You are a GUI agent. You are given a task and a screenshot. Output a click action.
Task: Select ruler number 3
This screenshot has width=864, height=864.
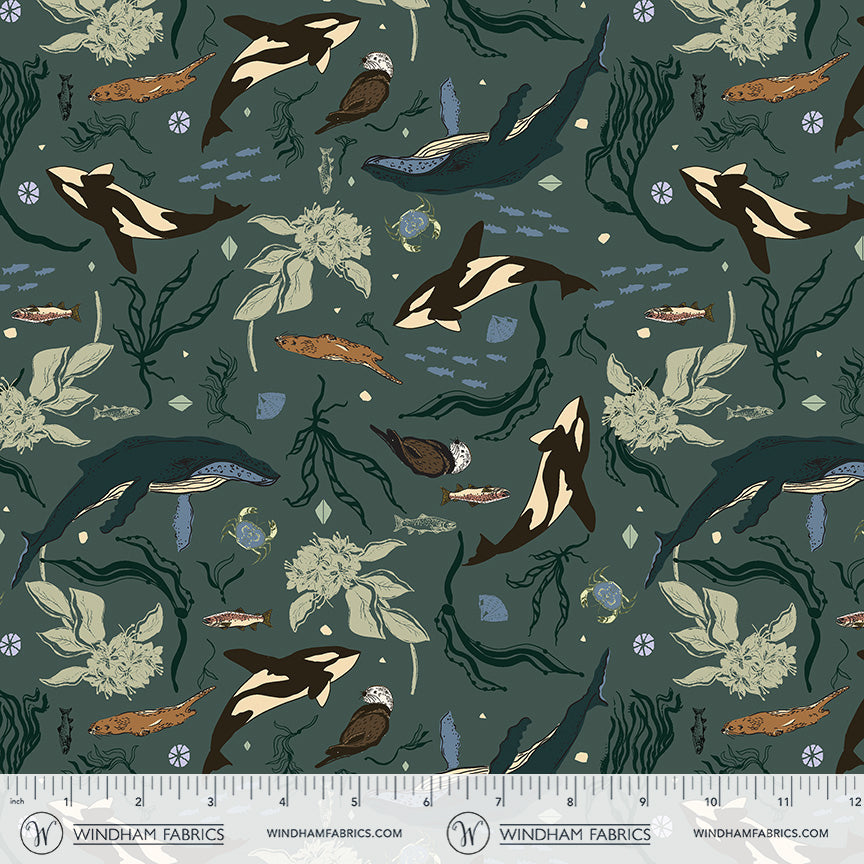[x=210, y=801]
